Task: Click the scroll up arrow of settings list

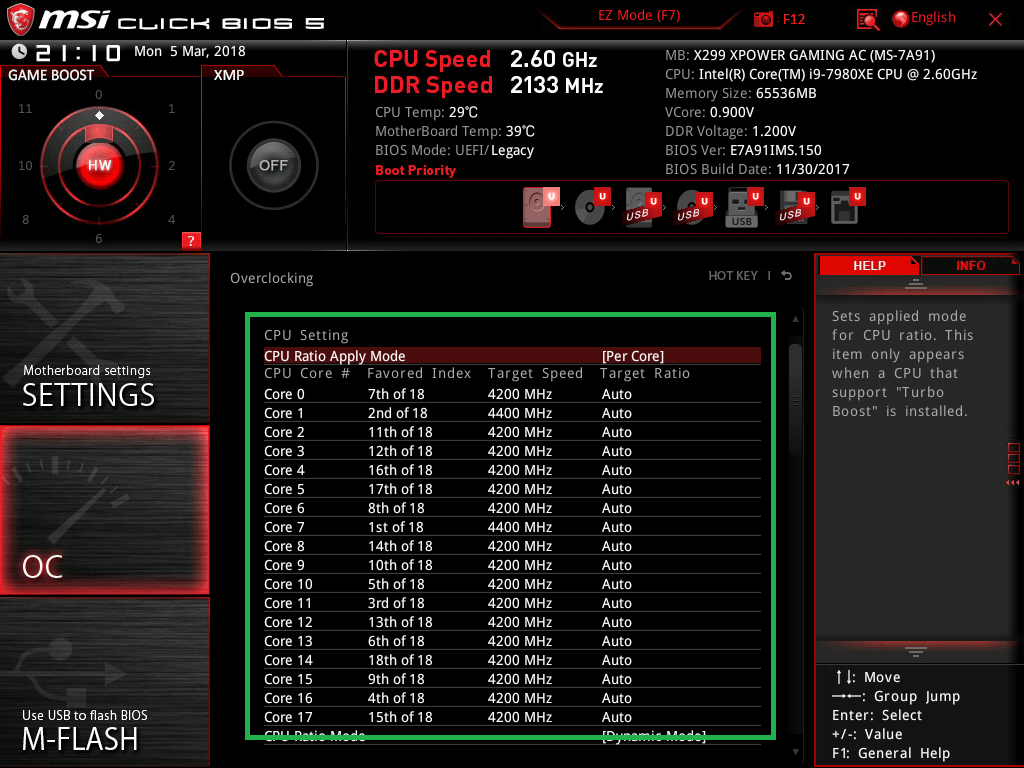Action: (795, 319)
